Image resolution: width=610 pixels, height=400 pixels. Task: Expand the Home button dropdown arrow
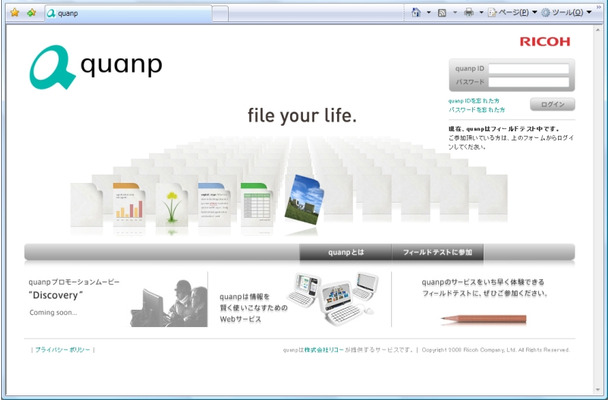pos(429,12)
